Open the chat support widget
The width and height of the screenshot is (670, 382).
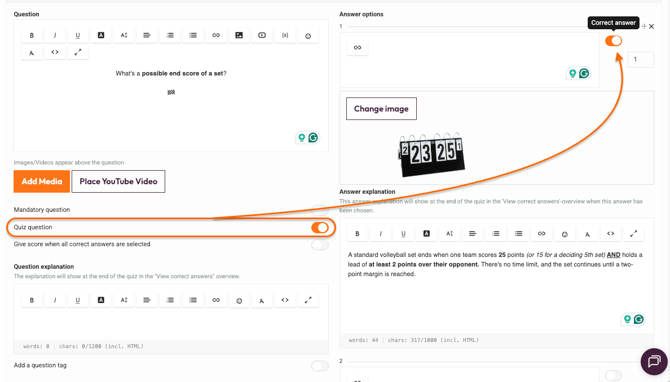pyautogui.click(x=654, y=361)
